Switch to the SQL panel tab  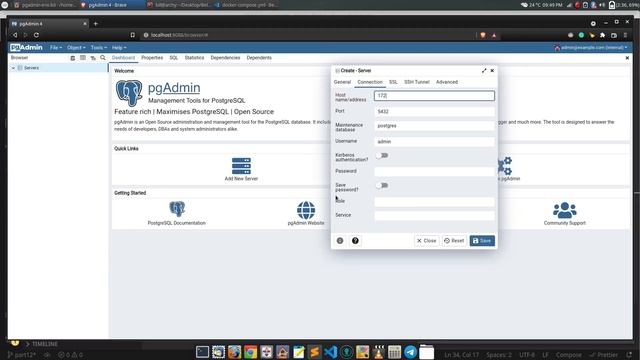click(x=173, y=58)
